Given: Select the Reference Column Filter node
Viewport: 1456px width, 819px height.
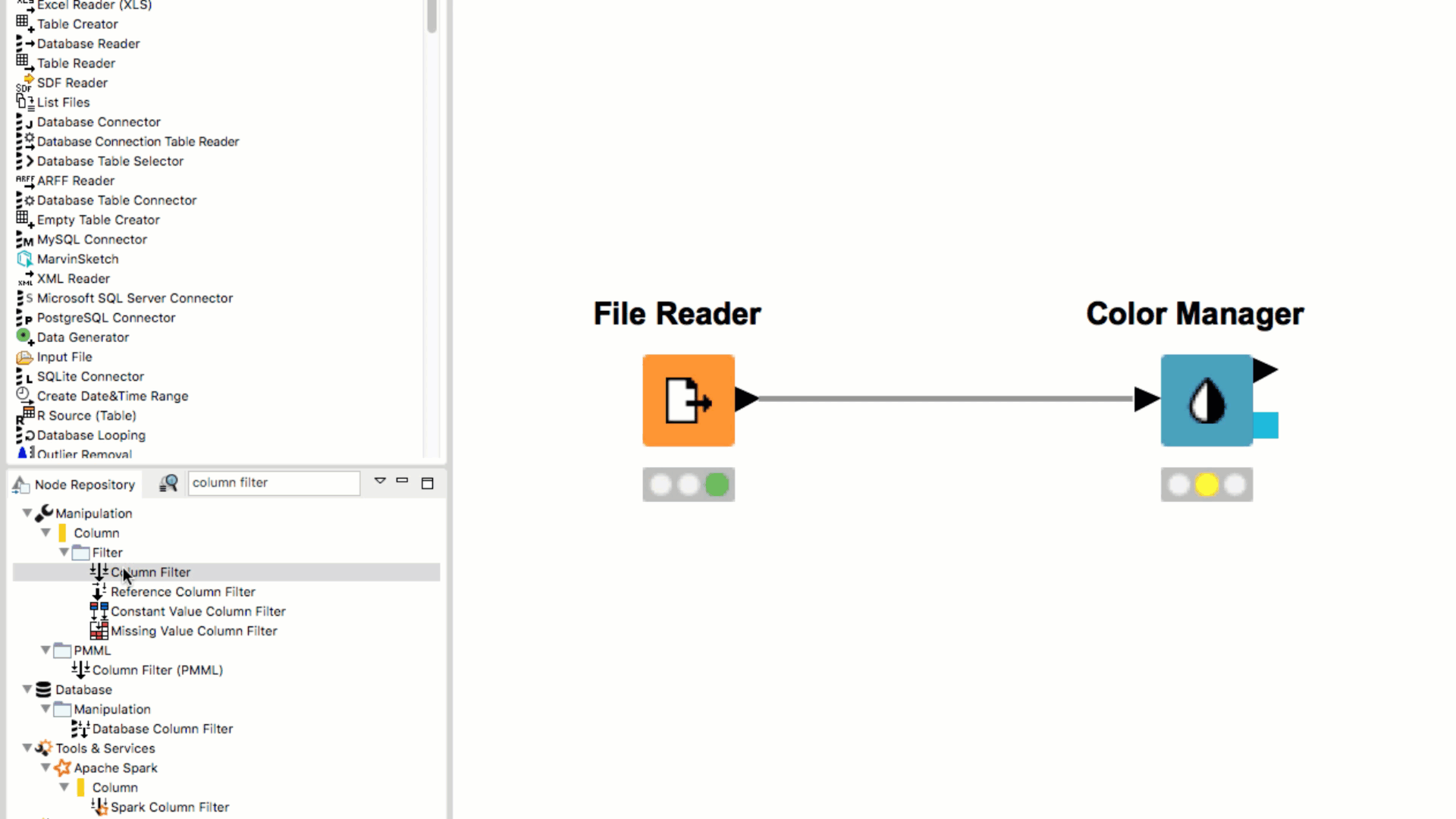Looking at the screenshot, I should click(x=183, y=591).
